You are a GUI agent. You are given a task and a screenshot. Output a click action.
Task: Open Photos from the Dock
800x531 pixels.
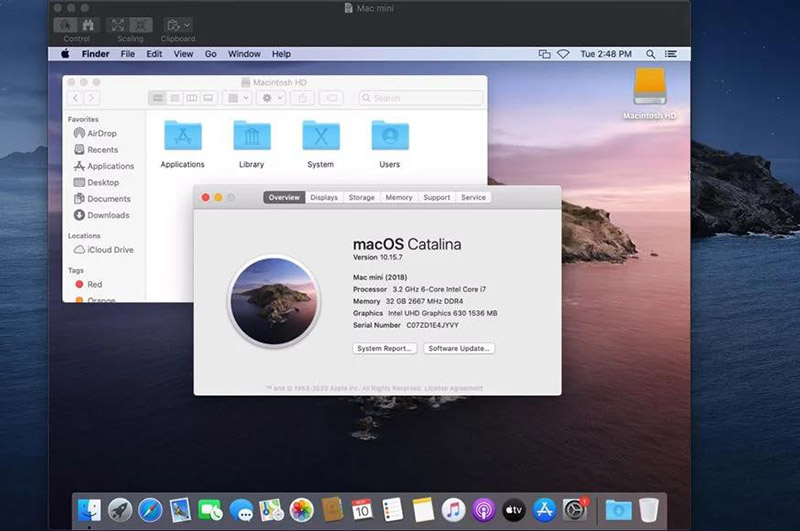point(302,510)
